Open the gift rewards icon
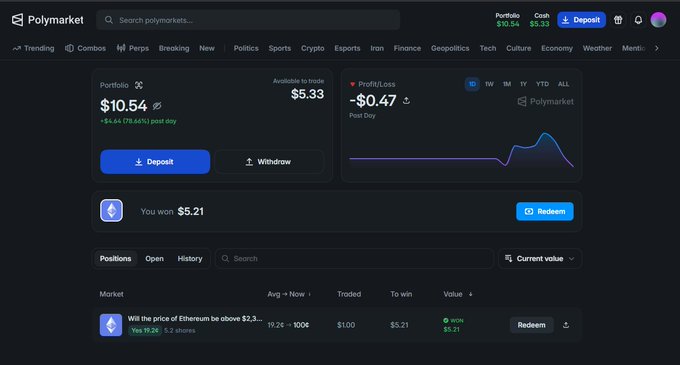 coord(618,20)
